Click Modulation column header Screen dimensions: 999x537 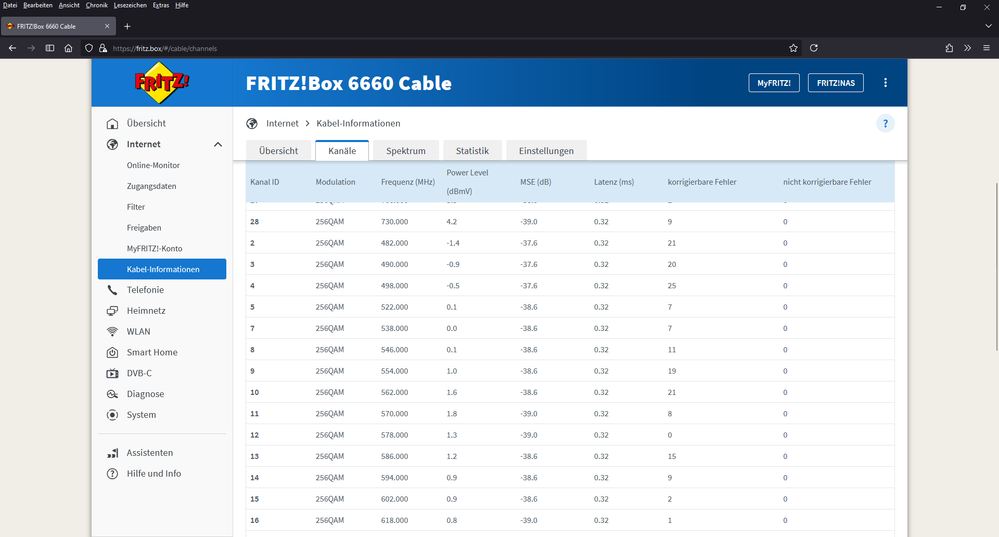click(x=335, y=182)
